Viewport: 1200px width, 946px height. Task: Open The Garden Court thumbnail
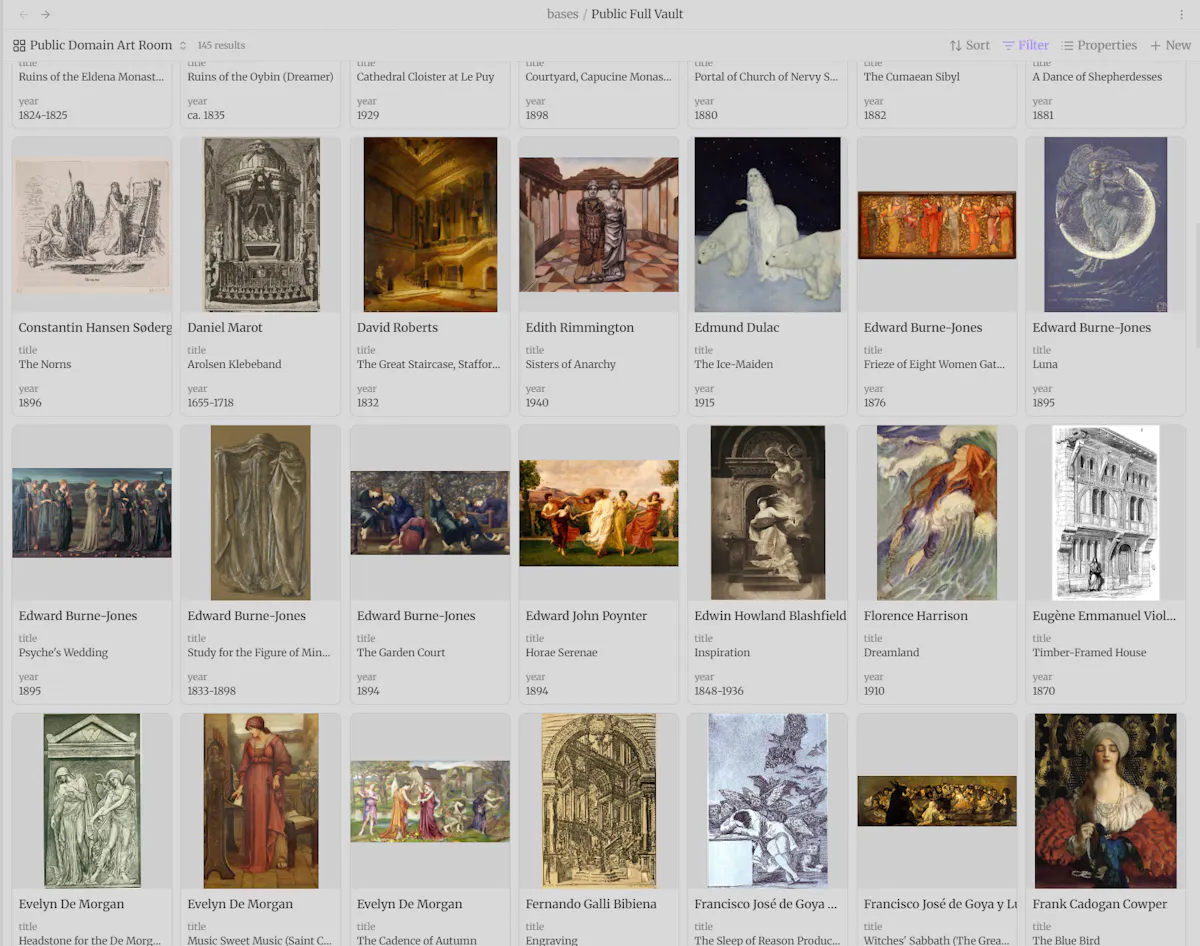pos(430,513)
